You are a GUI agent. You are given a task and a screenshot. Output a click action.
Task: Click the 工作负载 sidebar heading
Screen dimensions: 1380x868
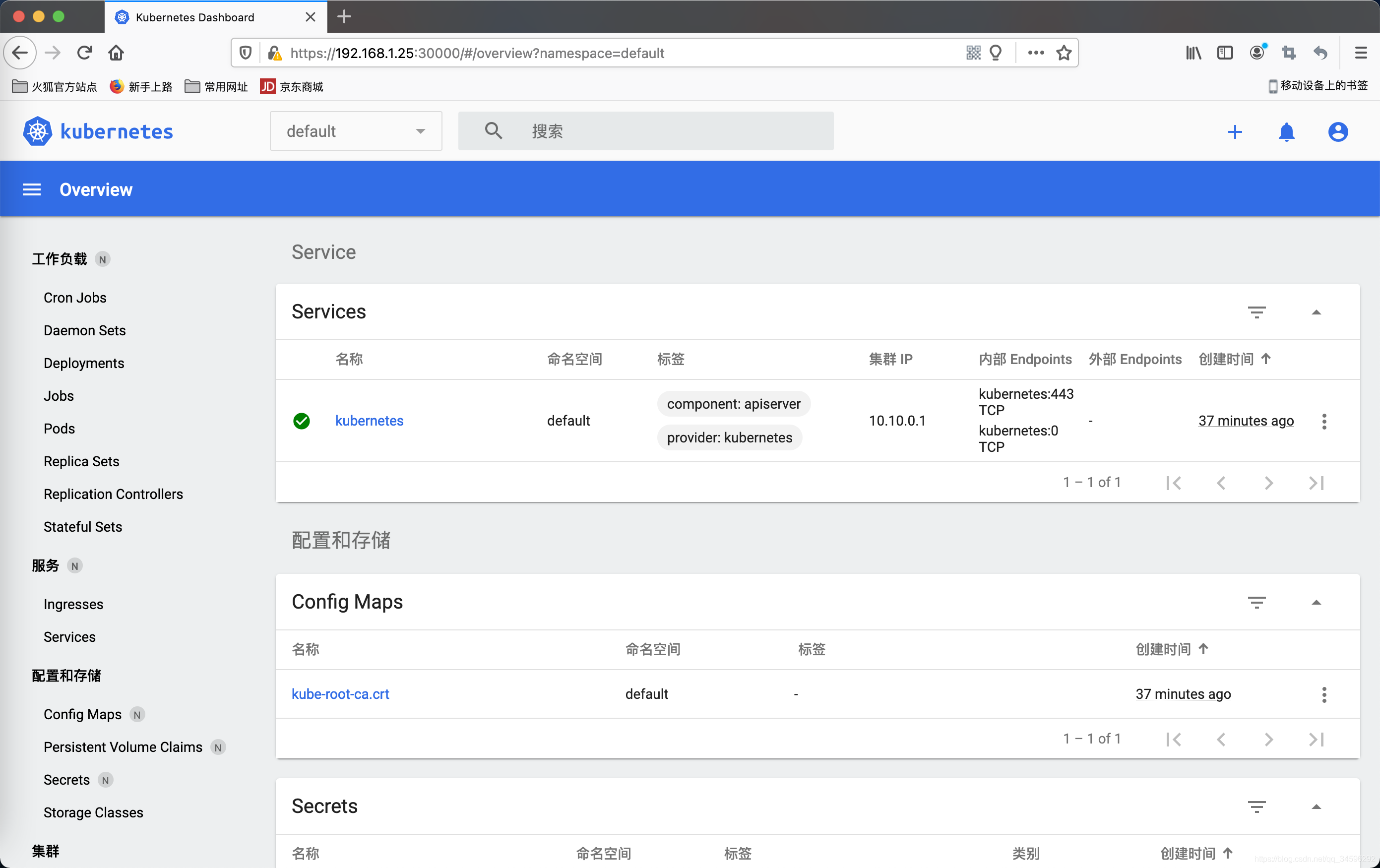click(60, 259)
